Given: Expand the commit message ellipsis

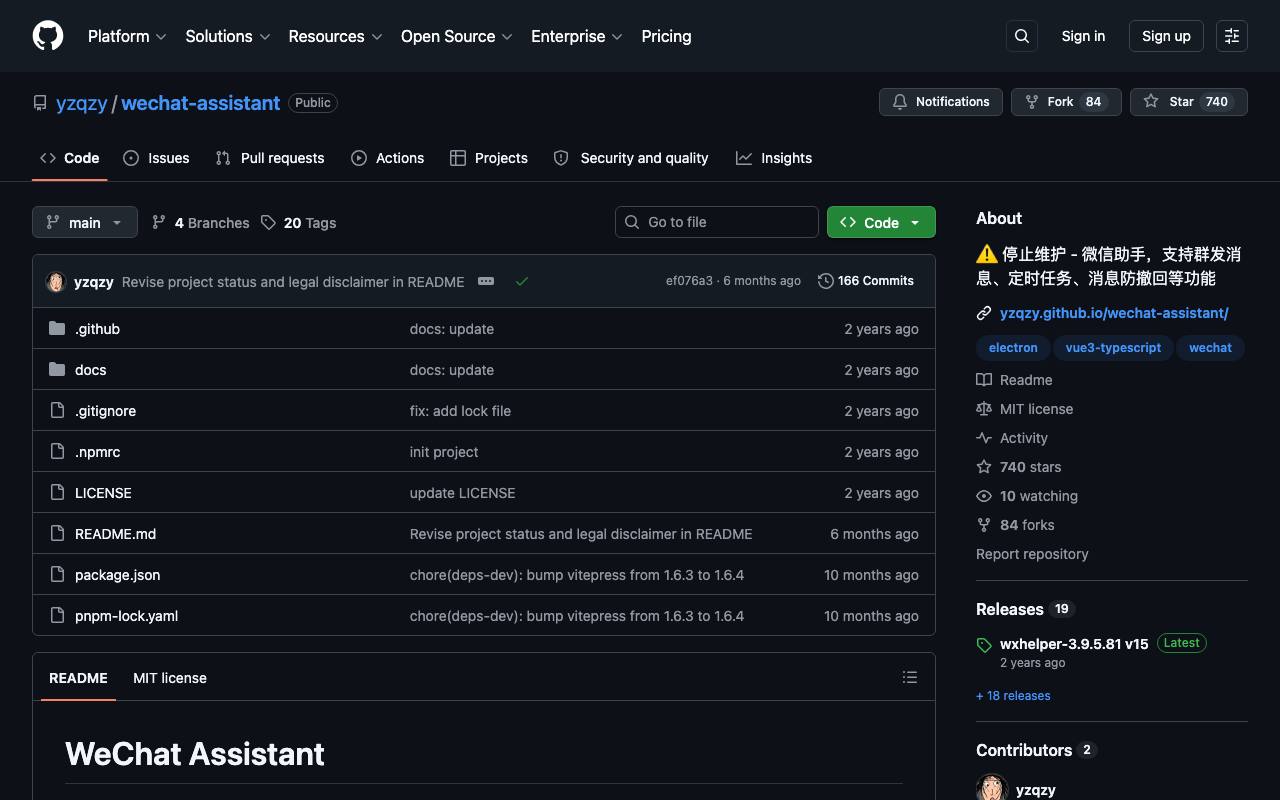Looking at the screenshot, I should coord(486,281).
